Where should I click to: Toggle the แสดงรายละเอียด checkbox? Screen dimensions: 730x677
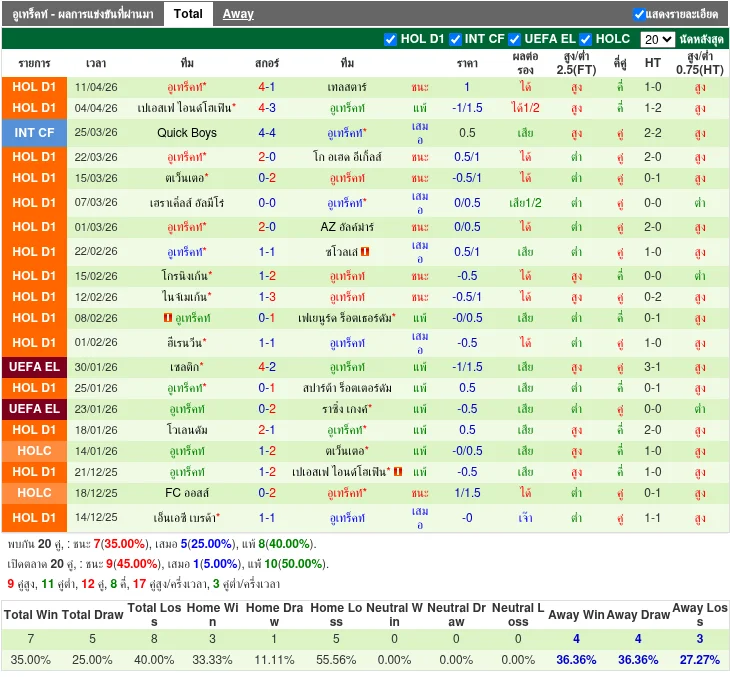click(639, 14)
